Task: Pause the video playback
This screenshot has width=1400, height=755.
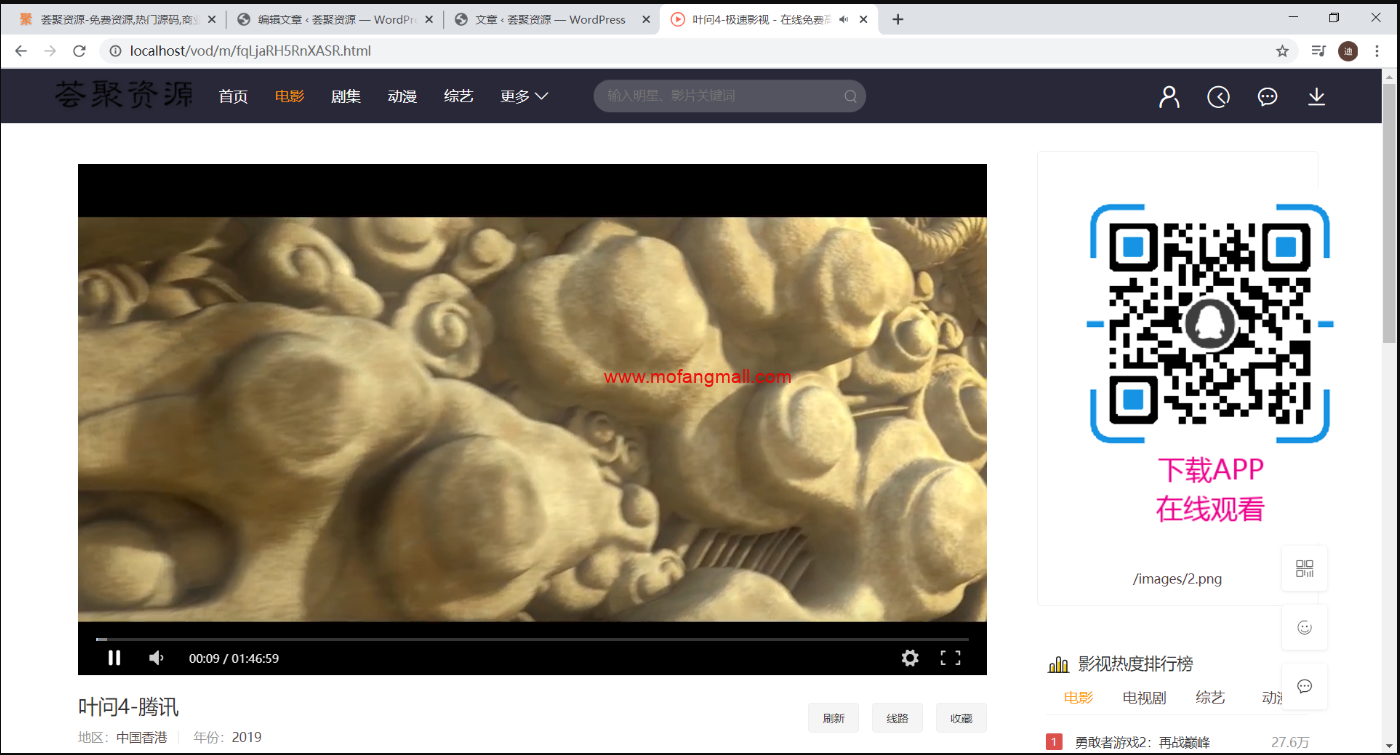Action: pyautogui.click(x=114, y=658)
